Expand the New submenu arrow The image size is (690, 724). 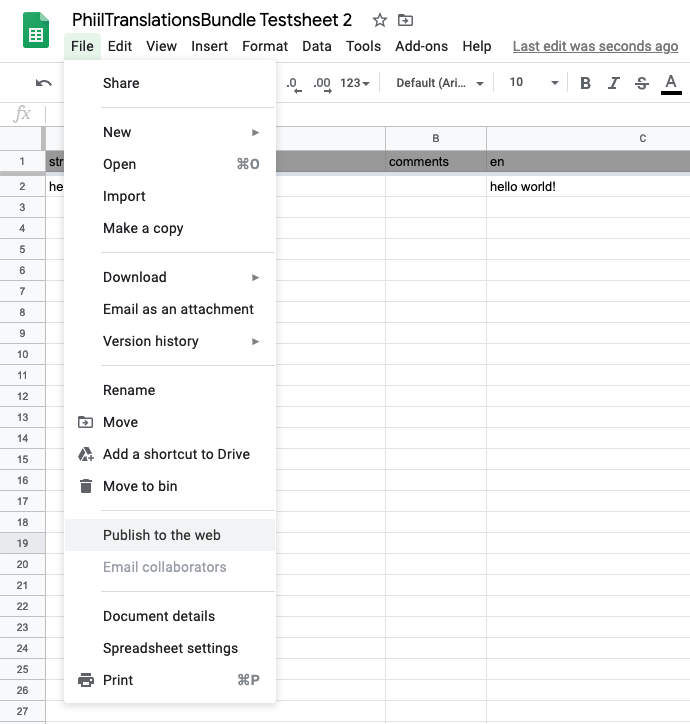point(255,133)
